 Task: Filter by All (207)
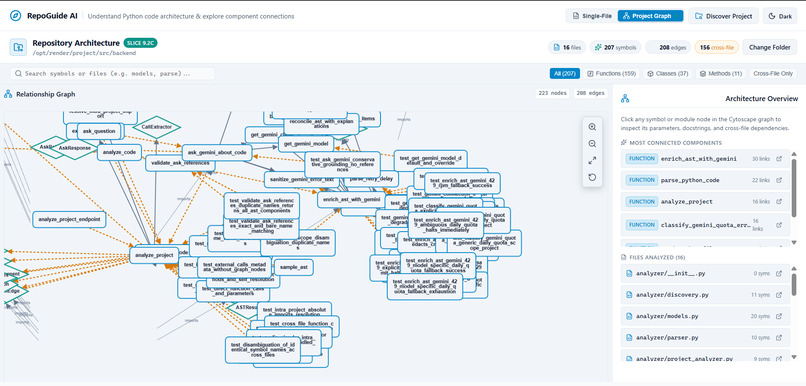tap(564, 73)
